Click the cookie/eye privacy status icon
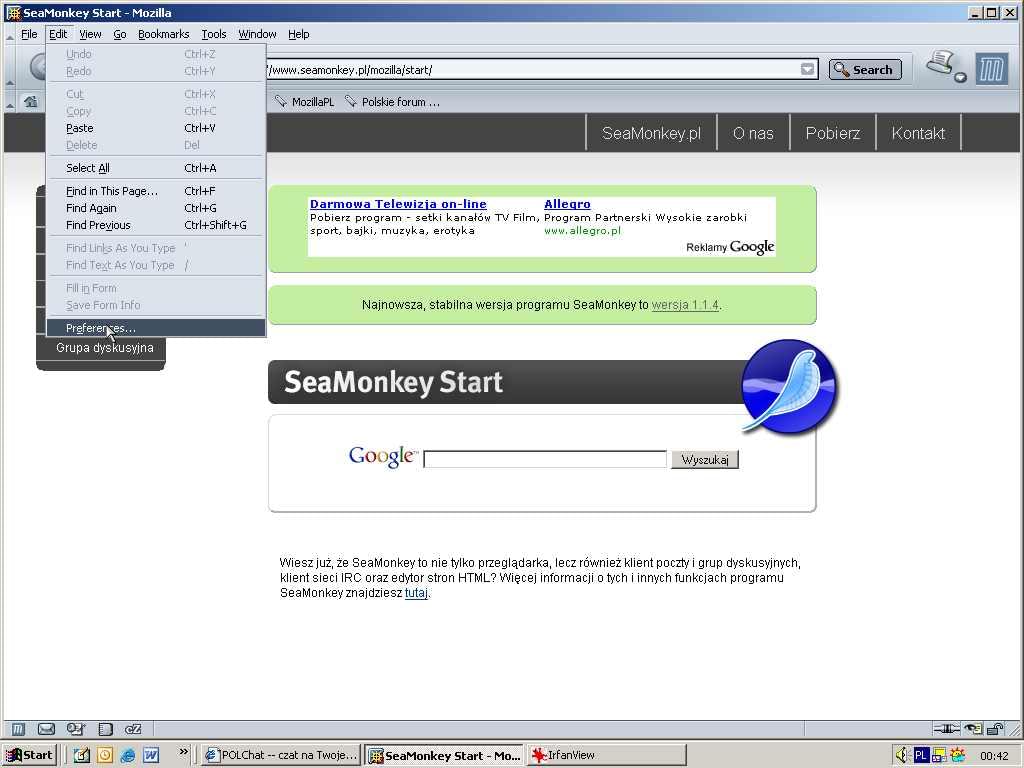The image size is (1024, 768). pyautogui.click(x=974, y=729)
